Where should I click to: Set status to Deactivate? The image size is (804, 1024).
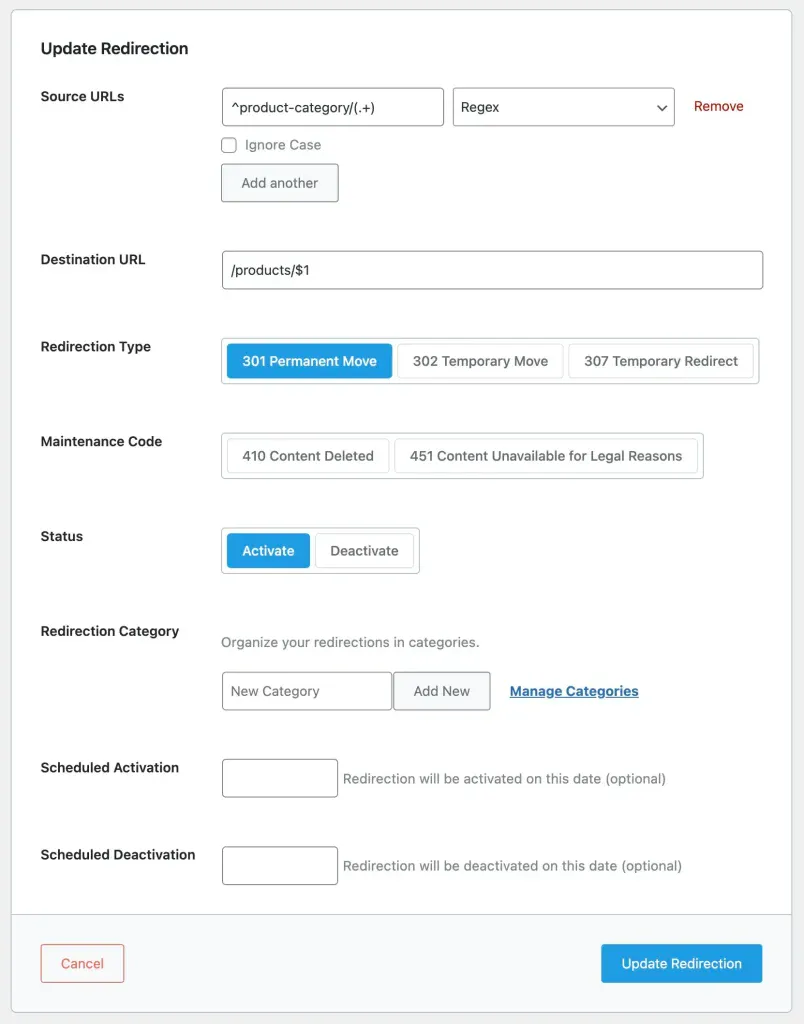364,551
